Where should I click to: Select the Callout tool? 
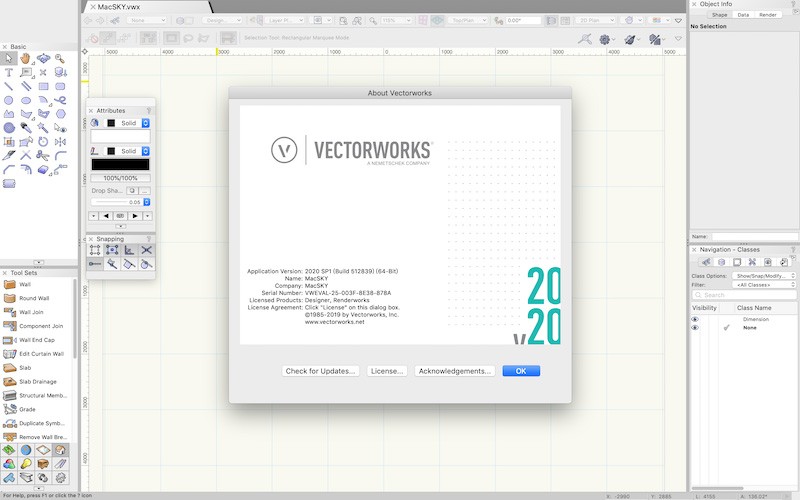(26, 72)
